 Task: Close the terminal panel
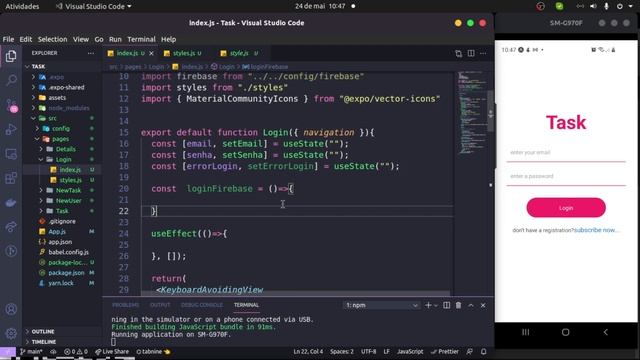tap(483, 305)
